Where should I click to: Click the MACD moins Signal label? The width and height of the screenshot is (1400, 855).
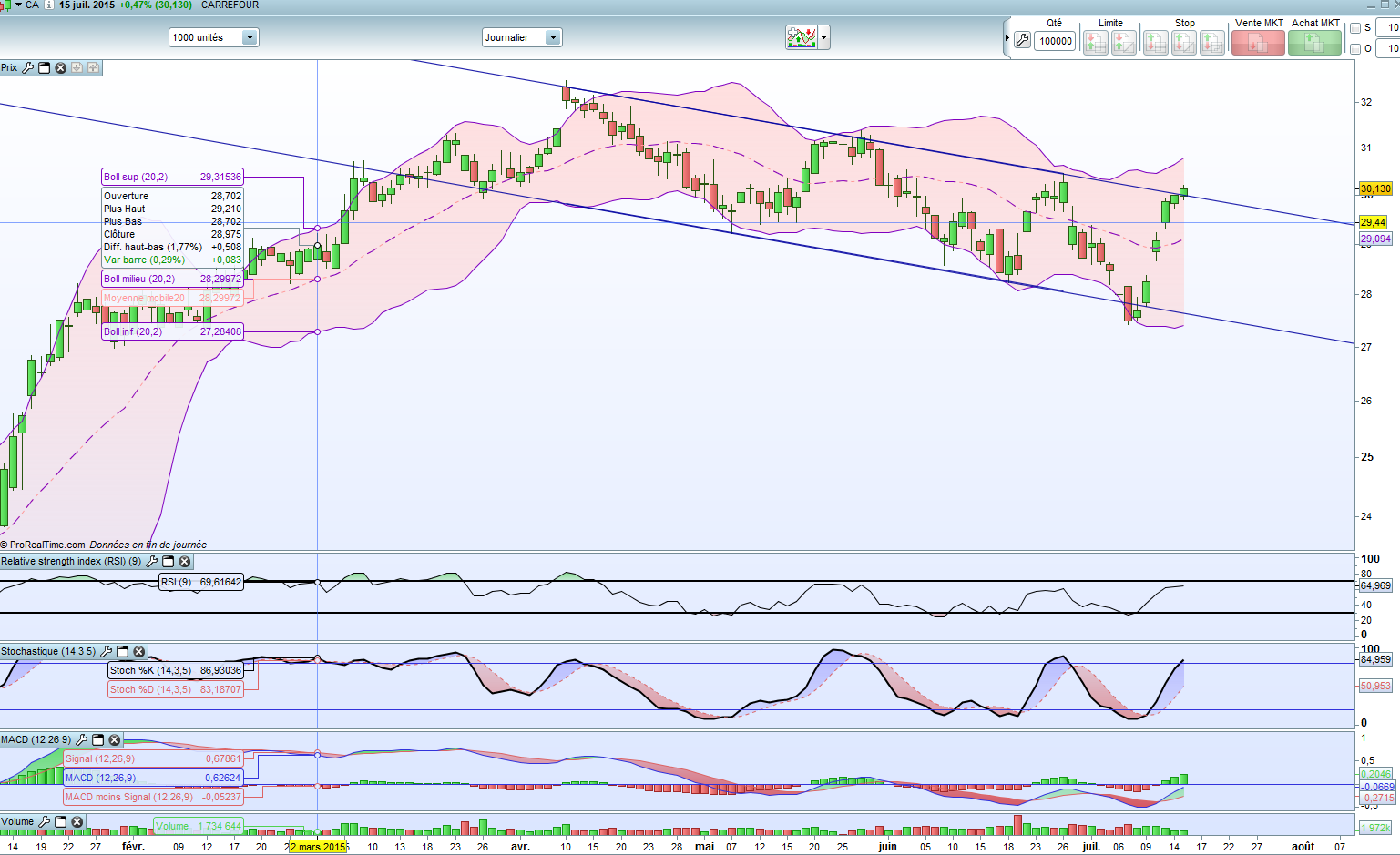[153, 797]
